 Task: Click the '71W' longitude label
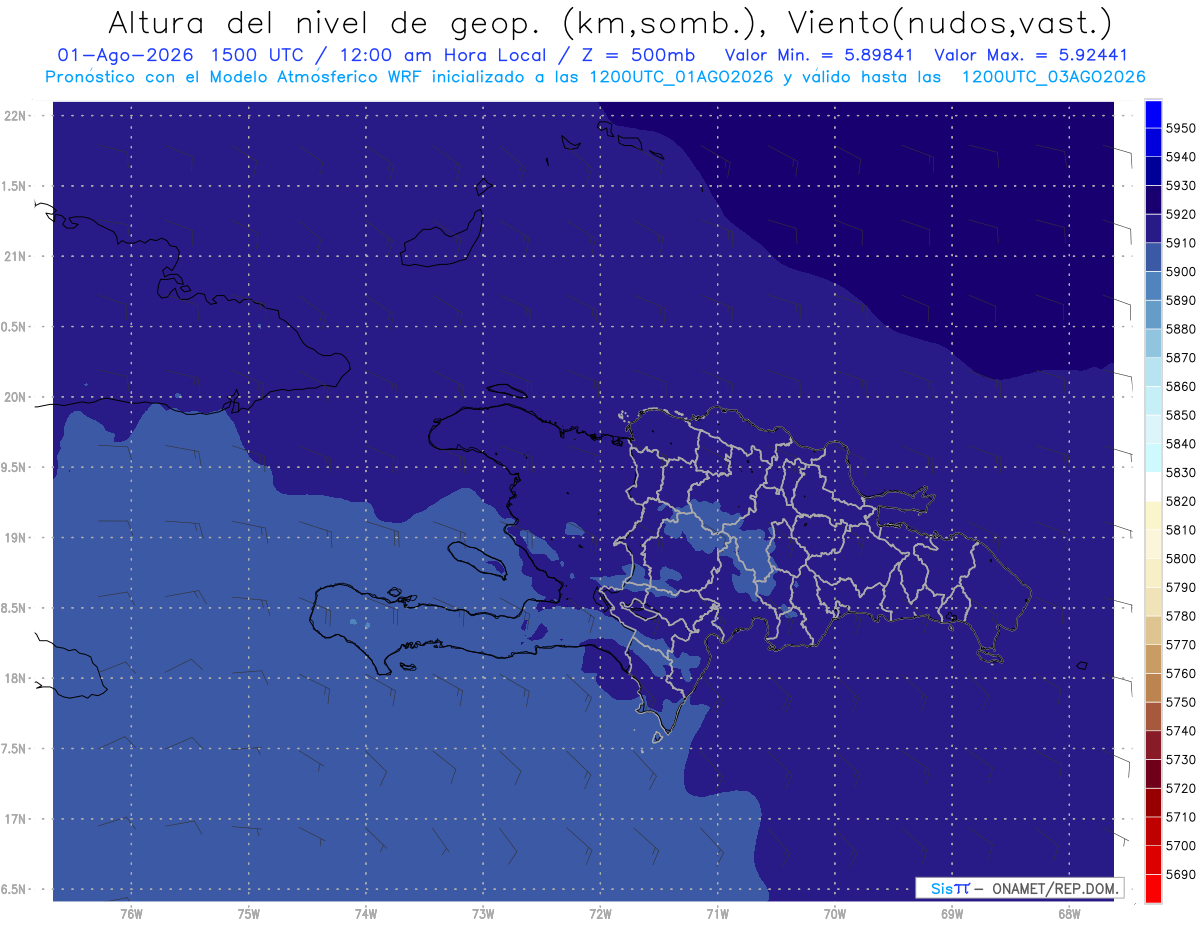click(x=717, y=914)
